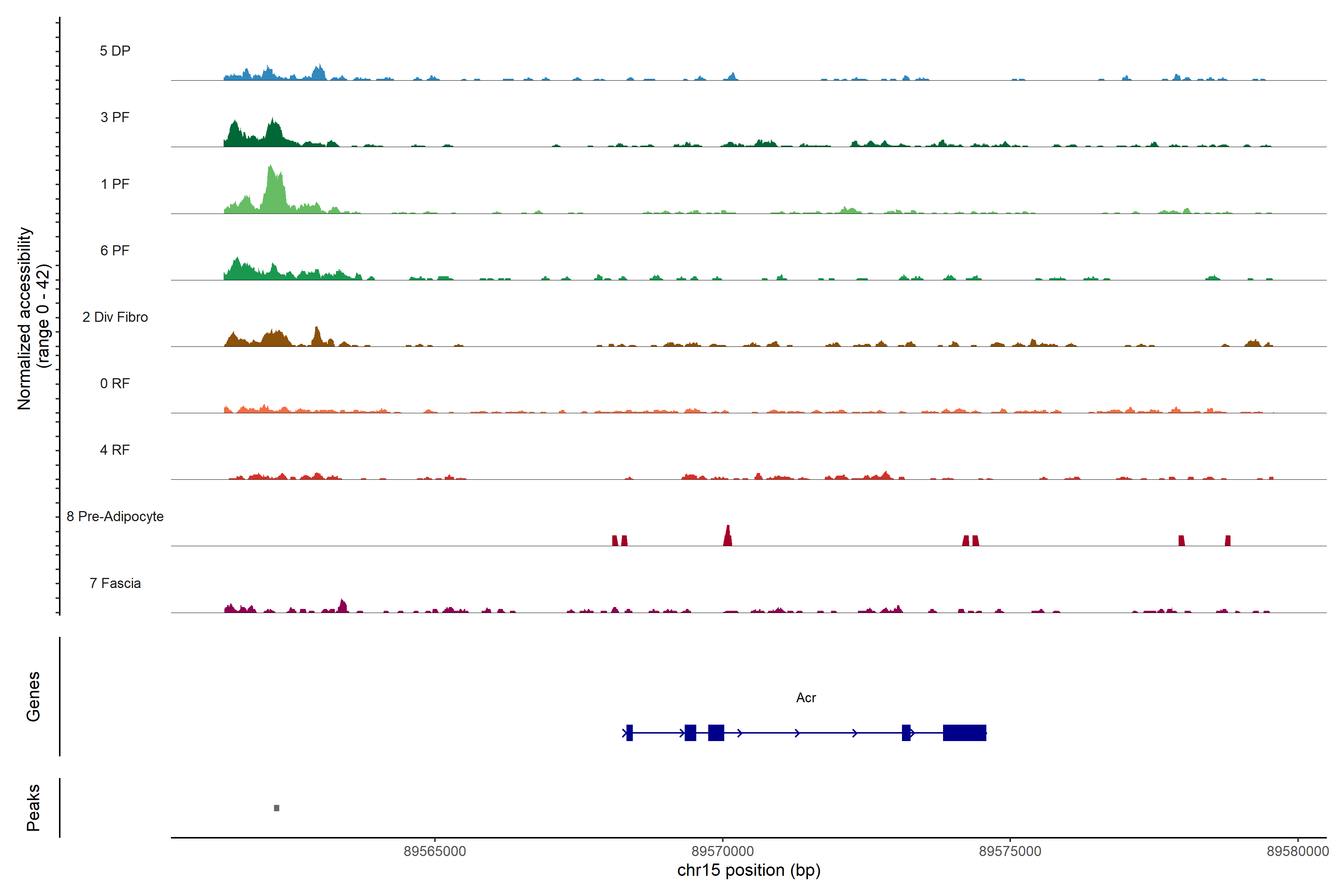Click the Peaks panel label
Image resolution: width=1344 pixels, height=896 pixels.
tap(33, 808)
